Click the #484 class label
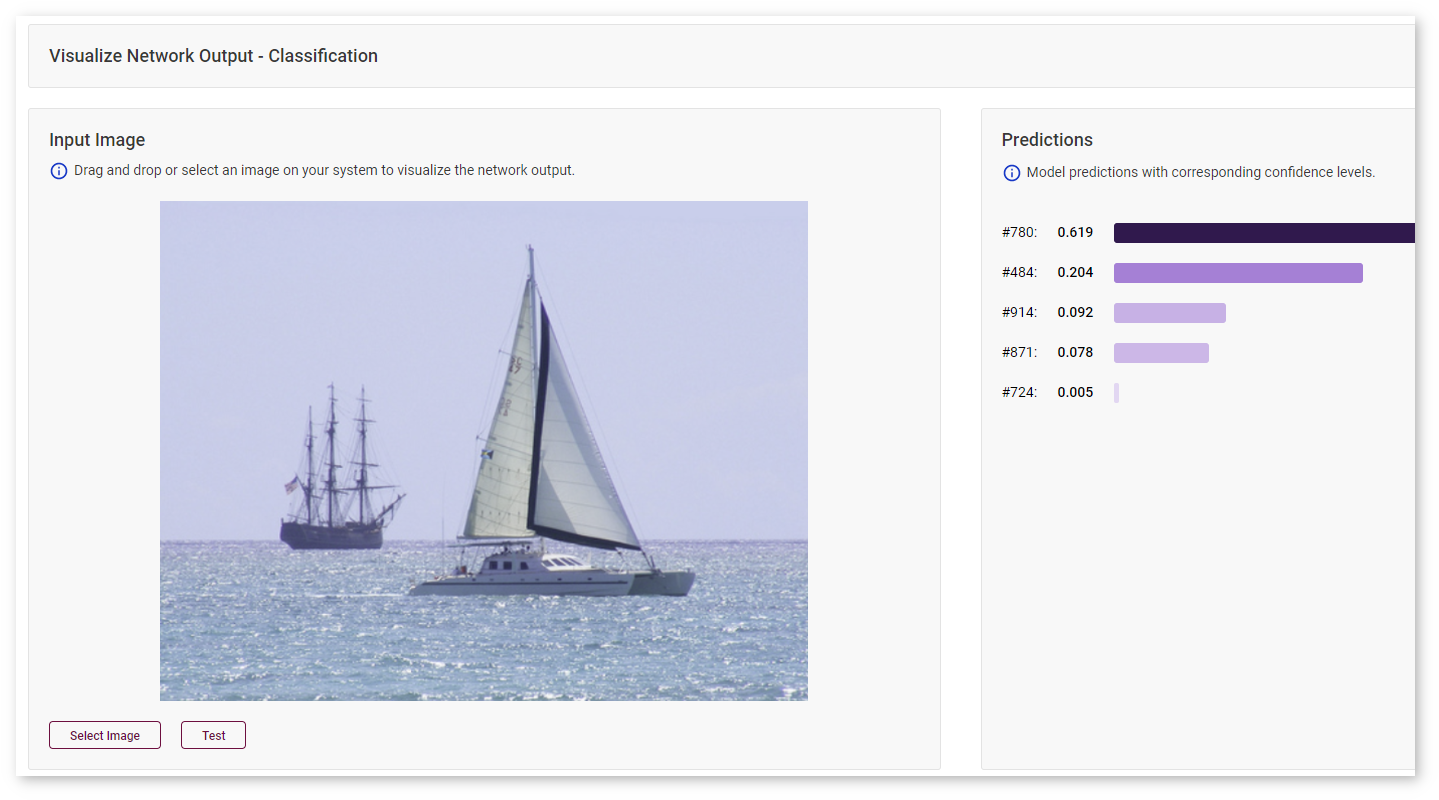Viewport: 1439px width, 800px height. 1020,272
